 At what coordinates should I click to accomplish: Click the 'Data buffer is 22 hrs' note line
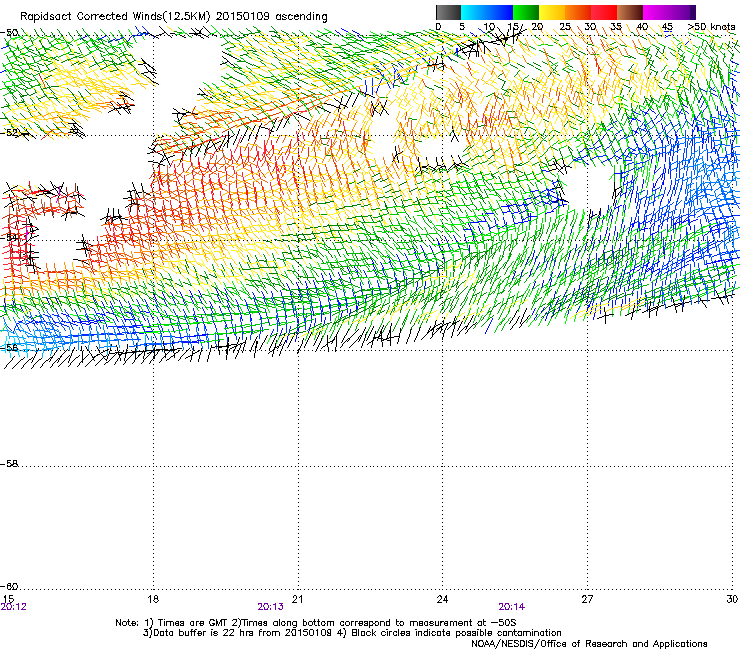click(x=352, y=633)
